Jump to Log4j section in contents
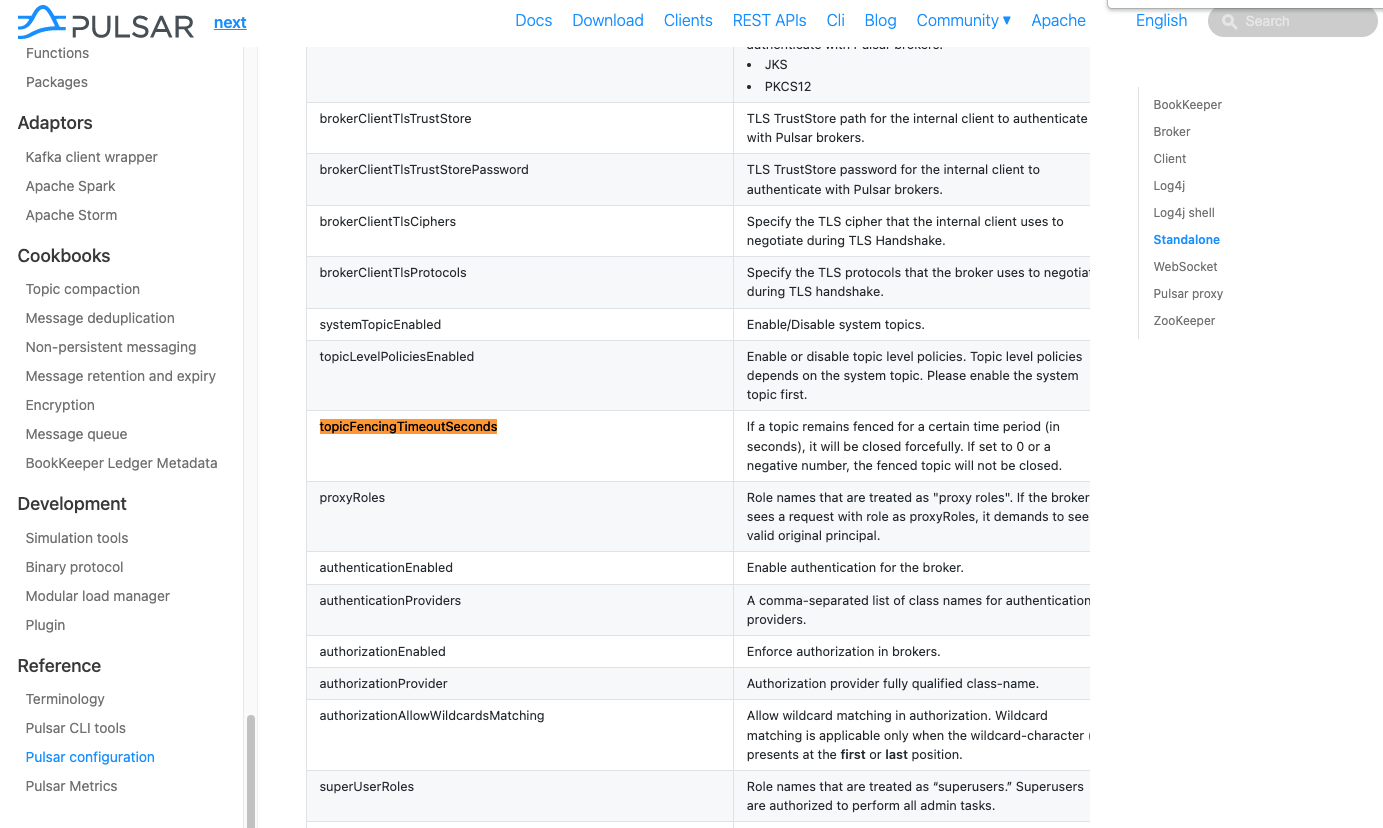Viewport: 1383px width, 828px height. pyautogui.click(x=1169, y=186)
